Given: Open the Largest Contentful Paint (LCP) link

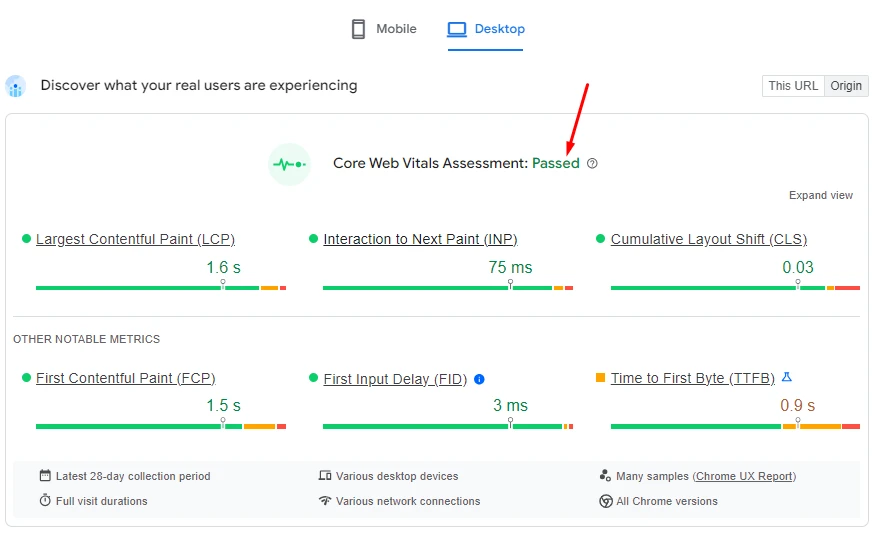Looking at the screenshot, I should click(x=135, y=239).
